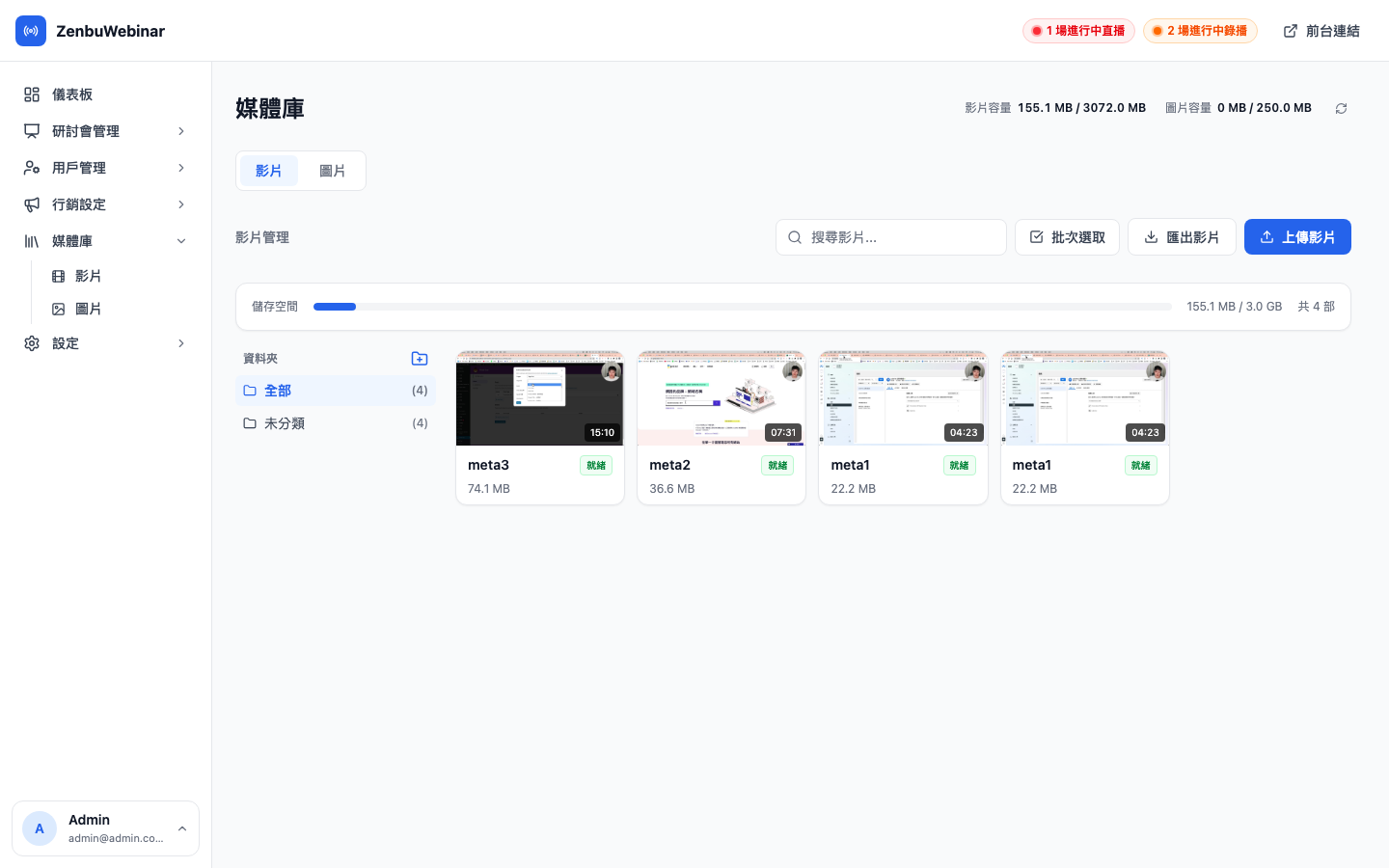Click the ZenbuWebinar broadcast logo icon
The width and height of the screenshot is (1389, 868).
click(x=31, y=31)
